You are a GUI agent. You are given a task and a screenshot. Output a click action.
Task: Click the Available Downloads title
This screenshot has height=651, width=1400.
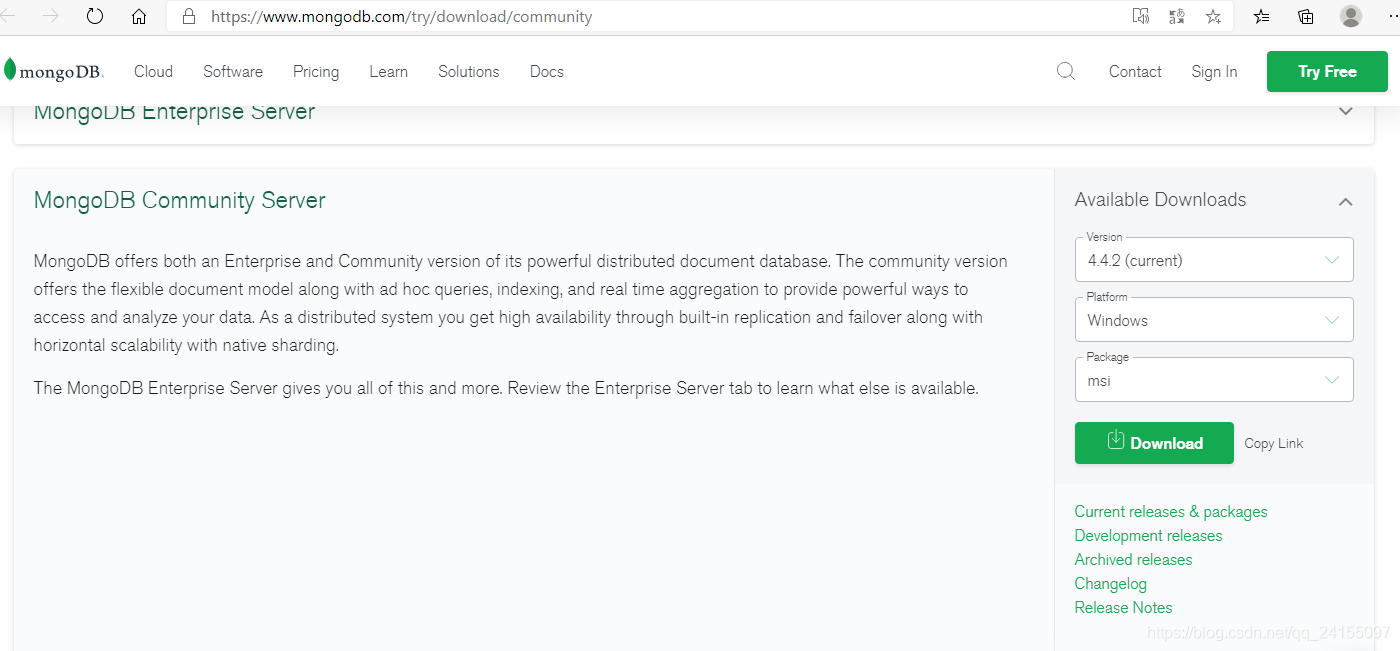point(1160,200)
